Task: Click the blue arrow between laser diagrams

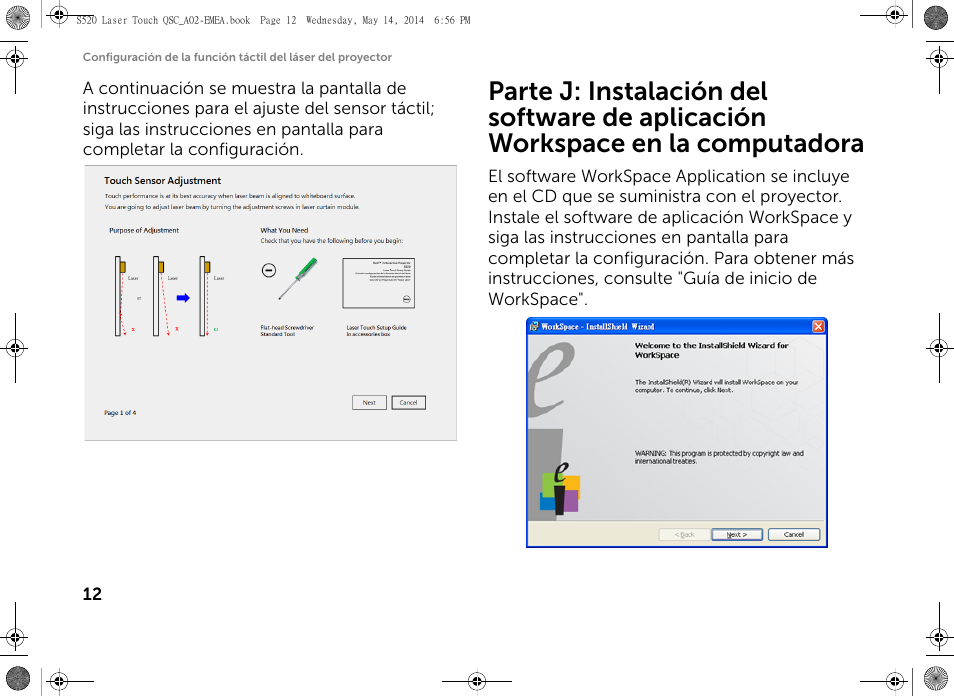Action: (183, 297)
